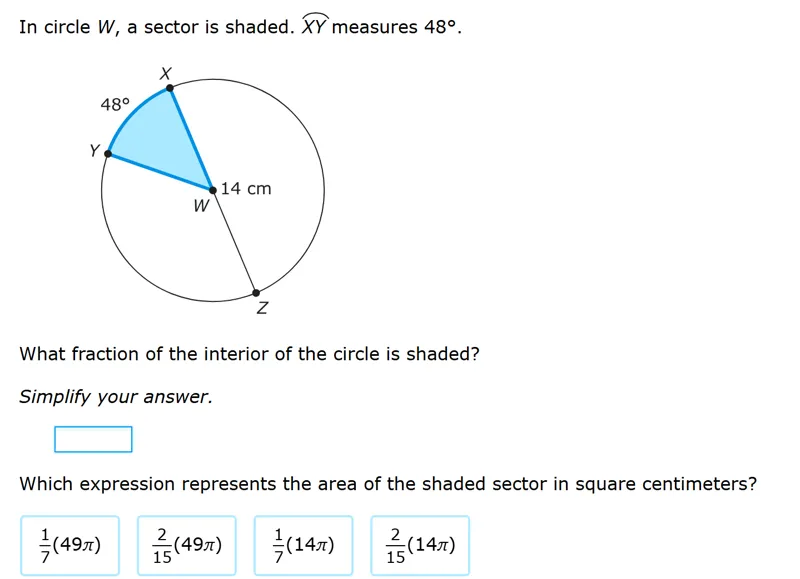Choose the 2/15(49π) answer option
The image size is (800, 579).
pyautogui.click(x=187, y=545)
